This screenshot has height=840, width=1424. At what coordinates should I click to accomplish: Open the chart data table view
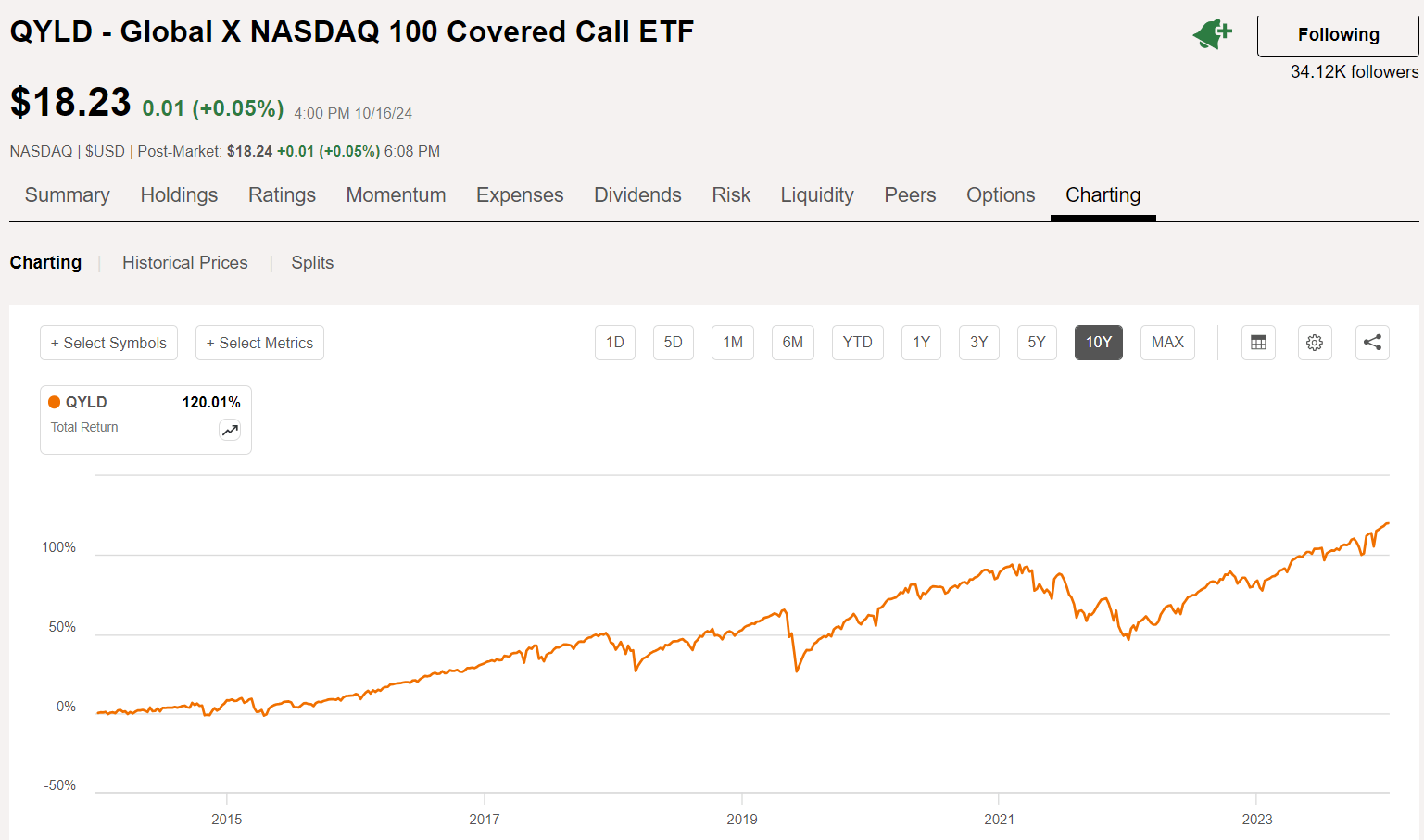click(x=1258, y=342)
